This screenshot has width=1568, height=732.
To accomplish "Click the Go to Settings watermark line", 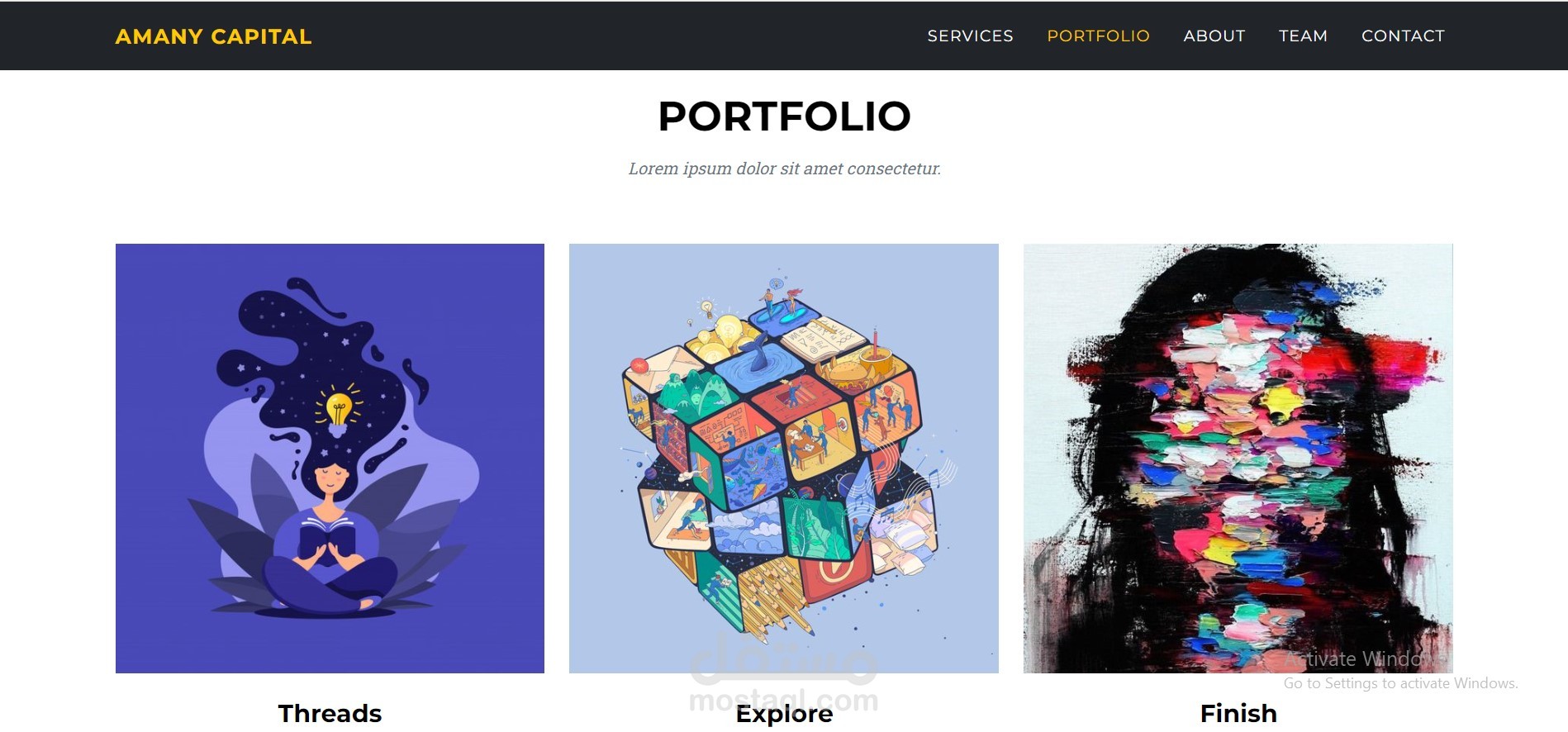I will pyautogui.click(x=1400, y=683).
